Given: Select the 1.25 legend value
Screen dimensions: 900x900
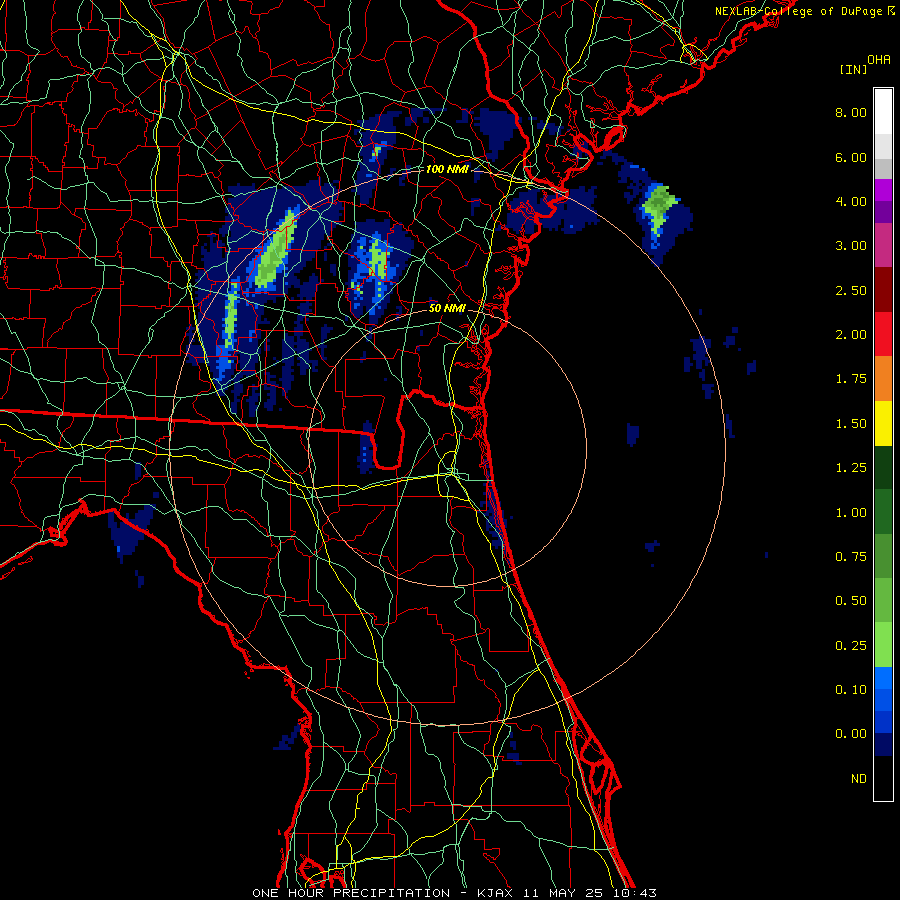Looking at the screenshot, I should (x=851, y=468).
